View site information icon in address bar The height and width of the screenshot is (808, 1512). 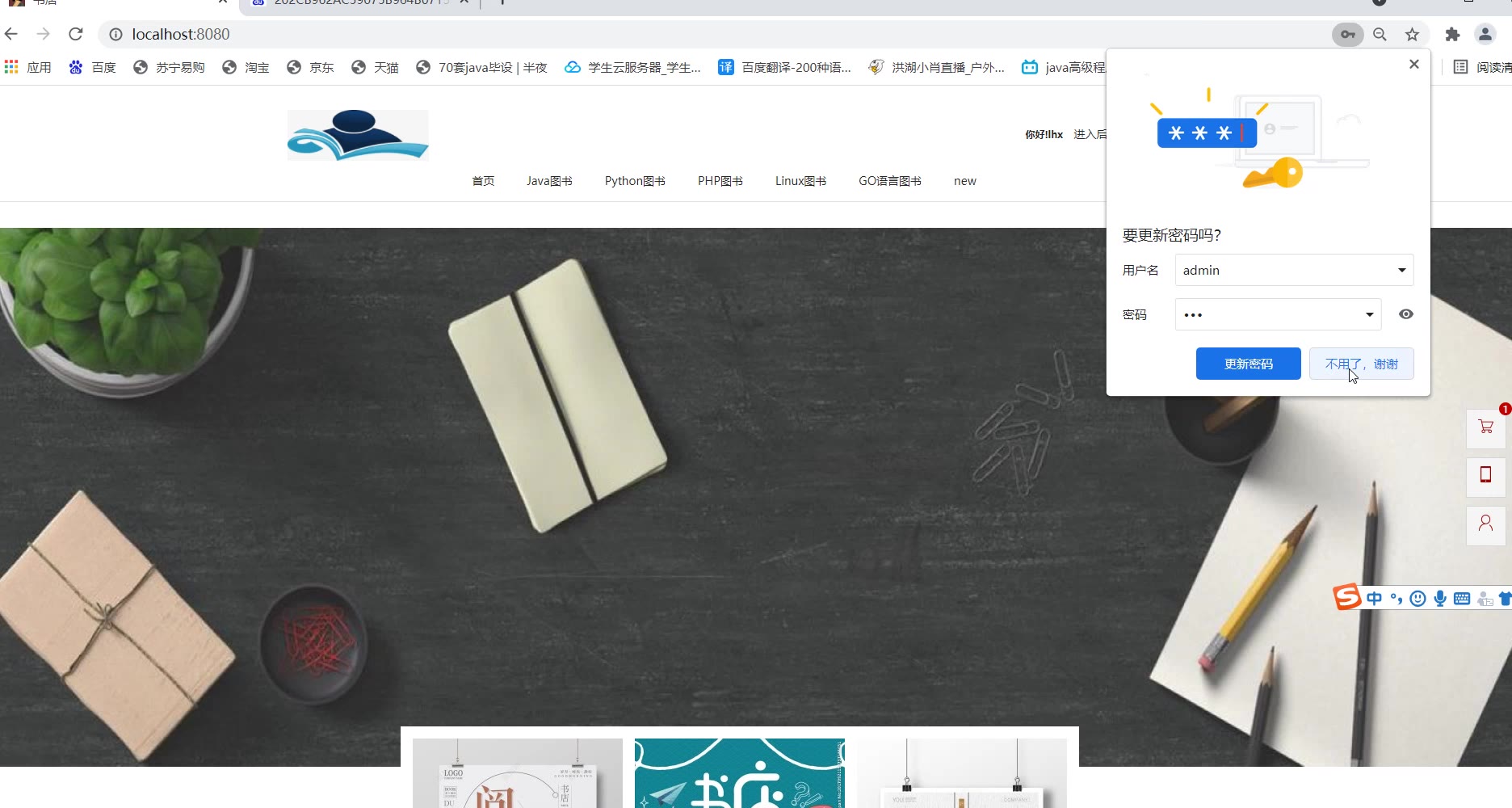coord(115,34)
